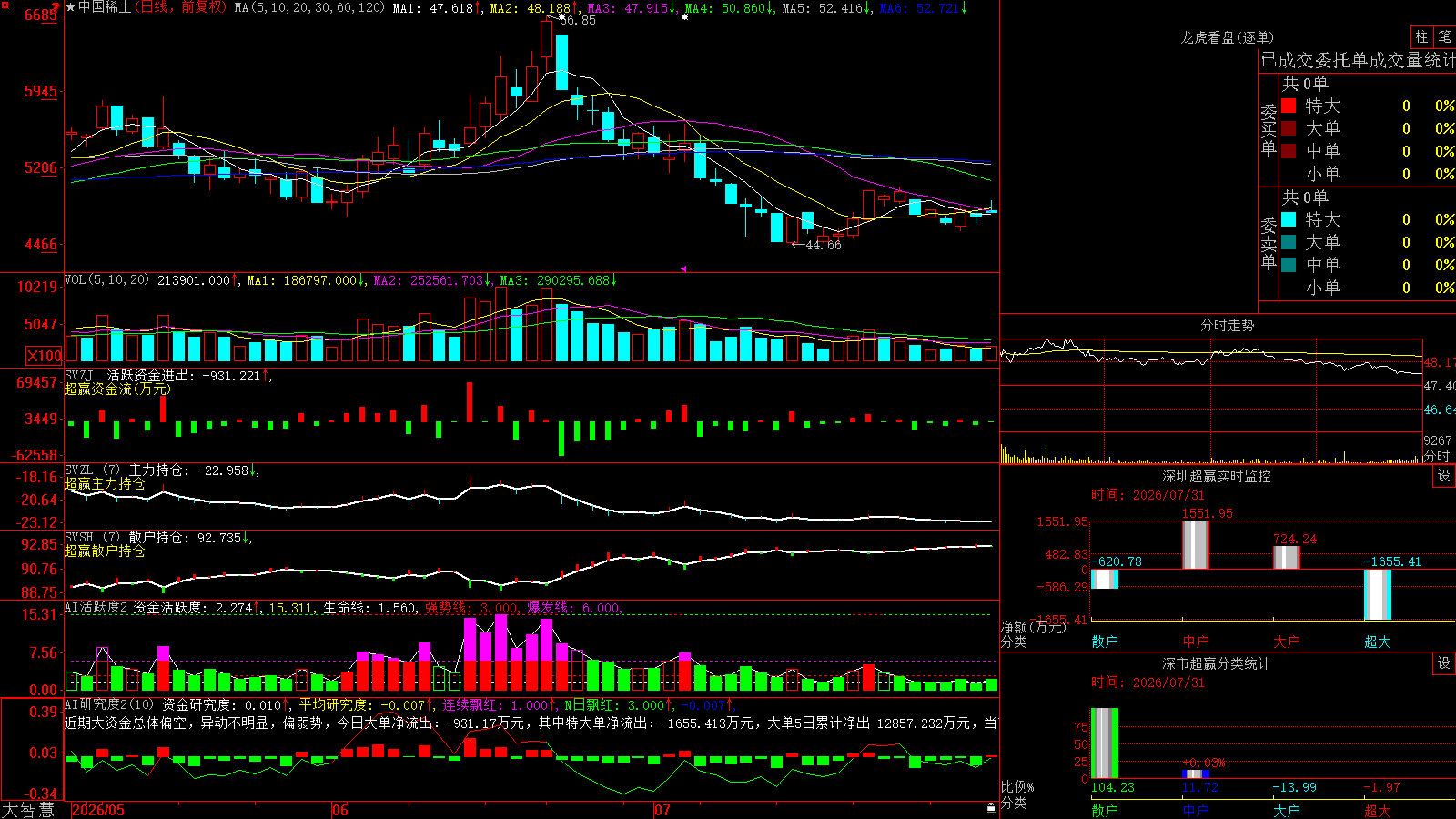Click the 委卖单 section label
This screenshot has height=819, width=1456.
pos(1269,243)
